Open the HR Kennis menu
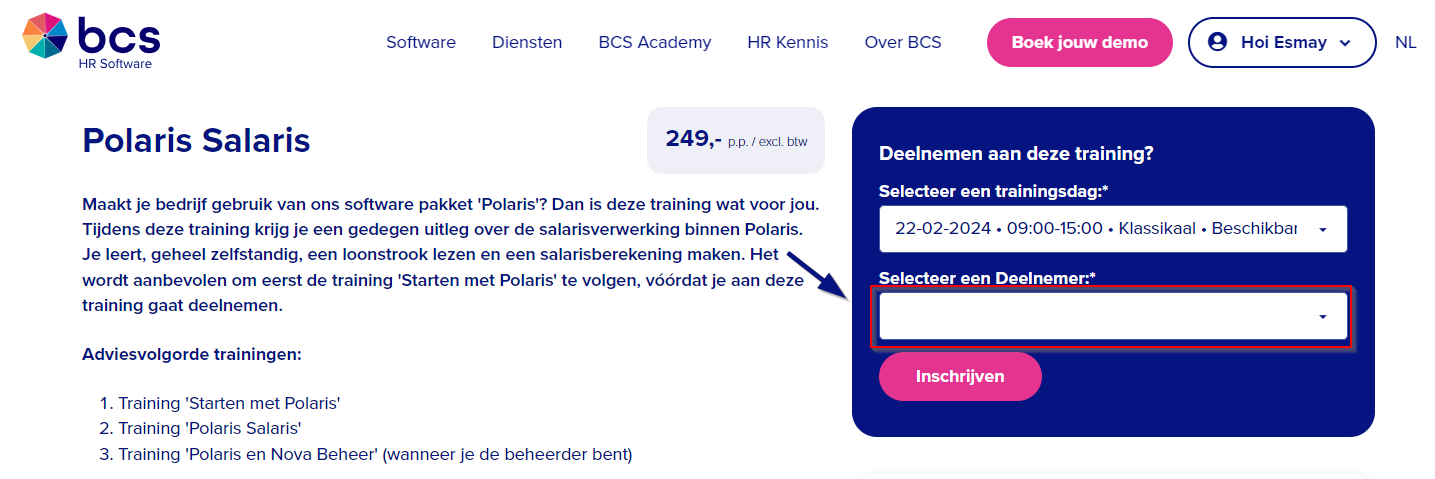 click(x=788, y=42)
